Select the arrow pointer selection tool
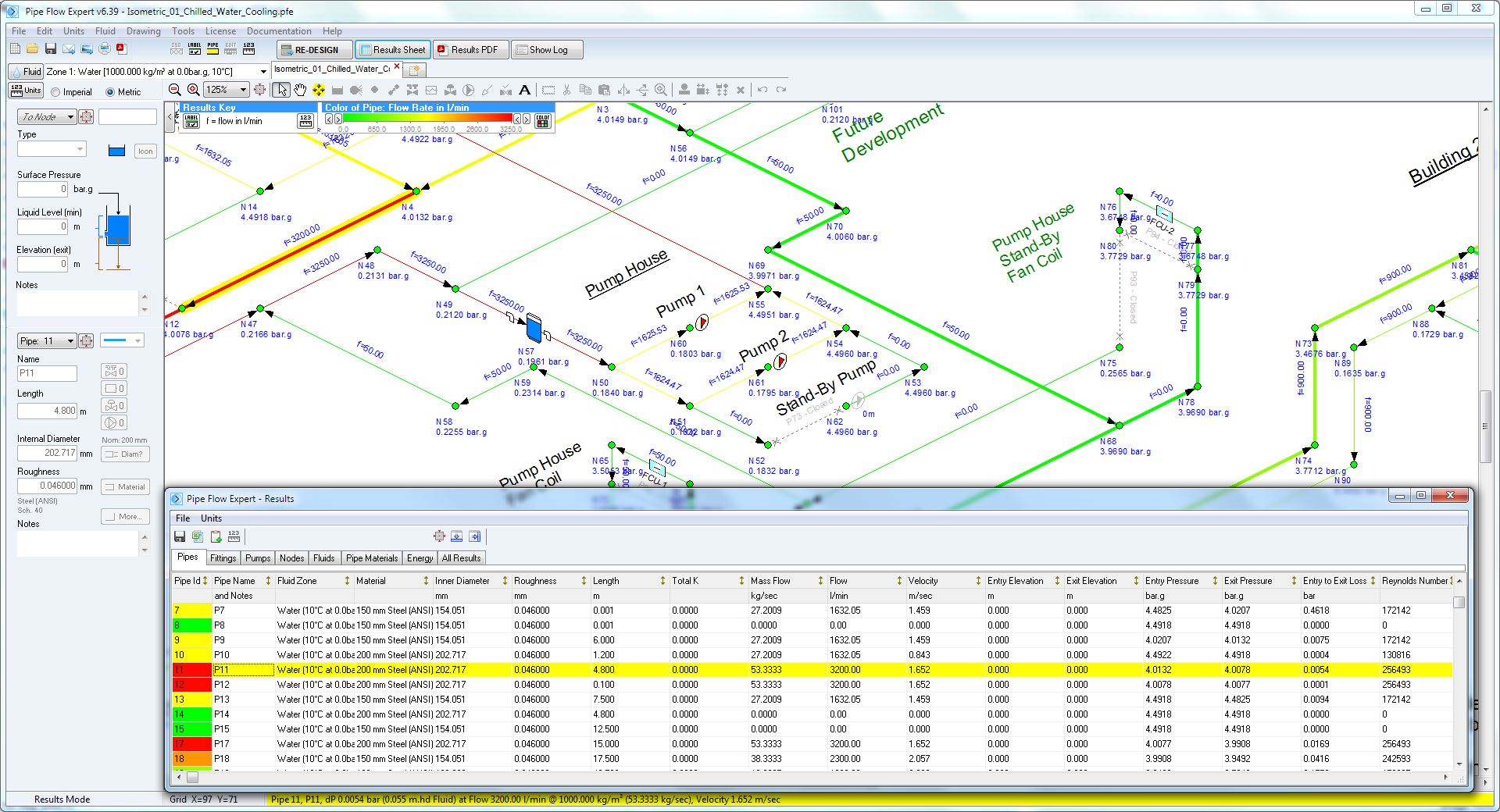 click(281, 90)
